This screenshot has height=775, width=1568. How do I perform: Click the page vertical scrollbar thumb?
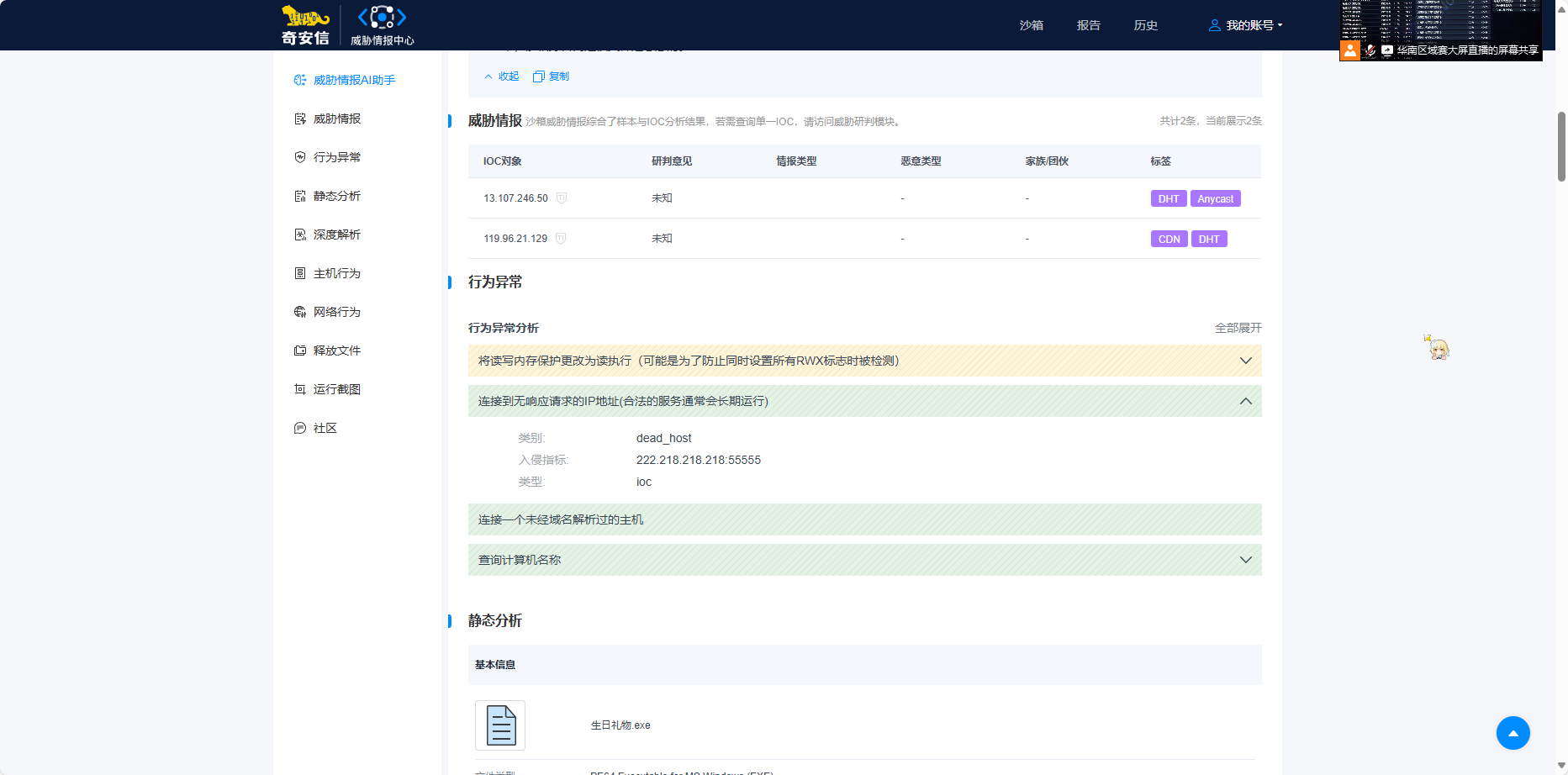(x=1561, y=147)
